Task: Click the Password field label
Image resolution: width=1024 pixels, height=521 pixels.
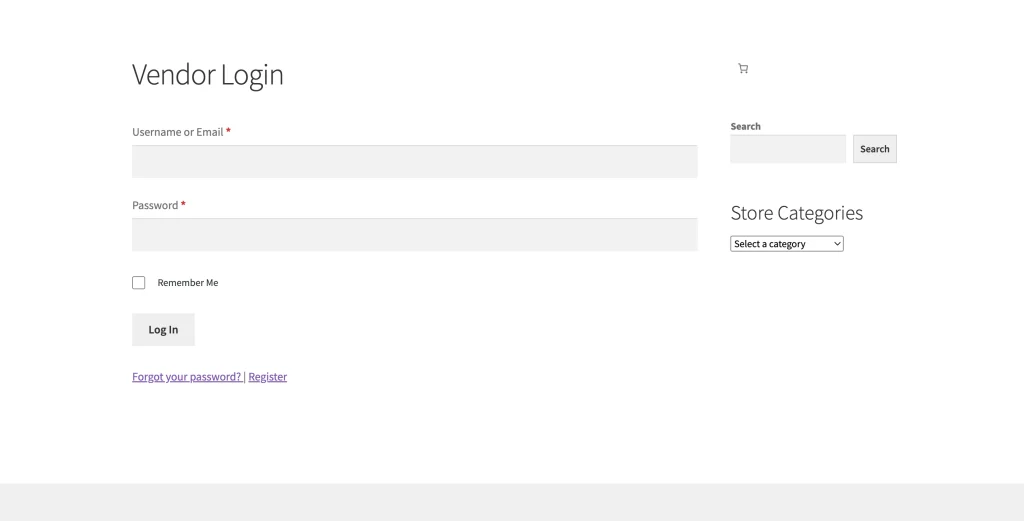Action: click(154, 205)
